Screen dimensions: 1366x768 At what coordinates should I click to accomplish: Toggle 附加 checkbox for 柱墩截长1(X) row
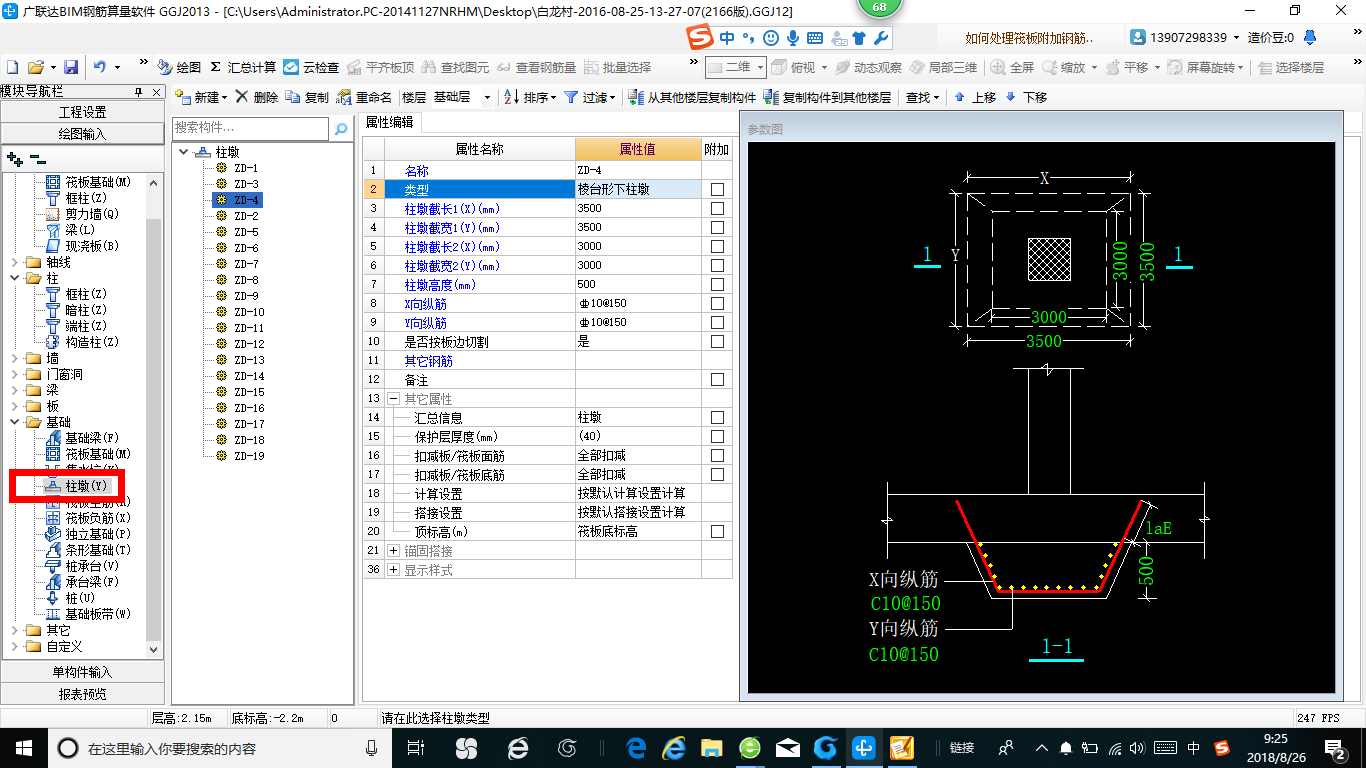[x=717, y=208]
